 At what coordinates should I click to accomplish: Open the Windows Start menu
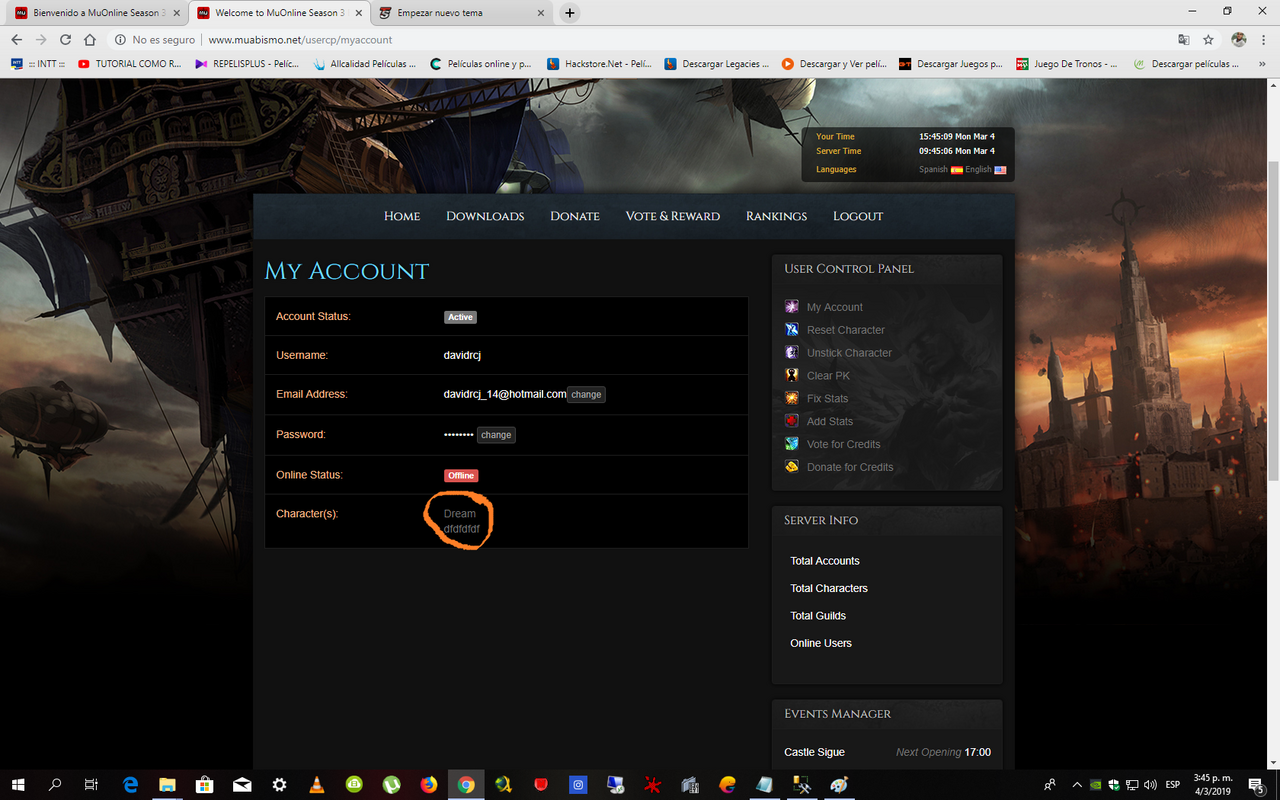[18, 785]
